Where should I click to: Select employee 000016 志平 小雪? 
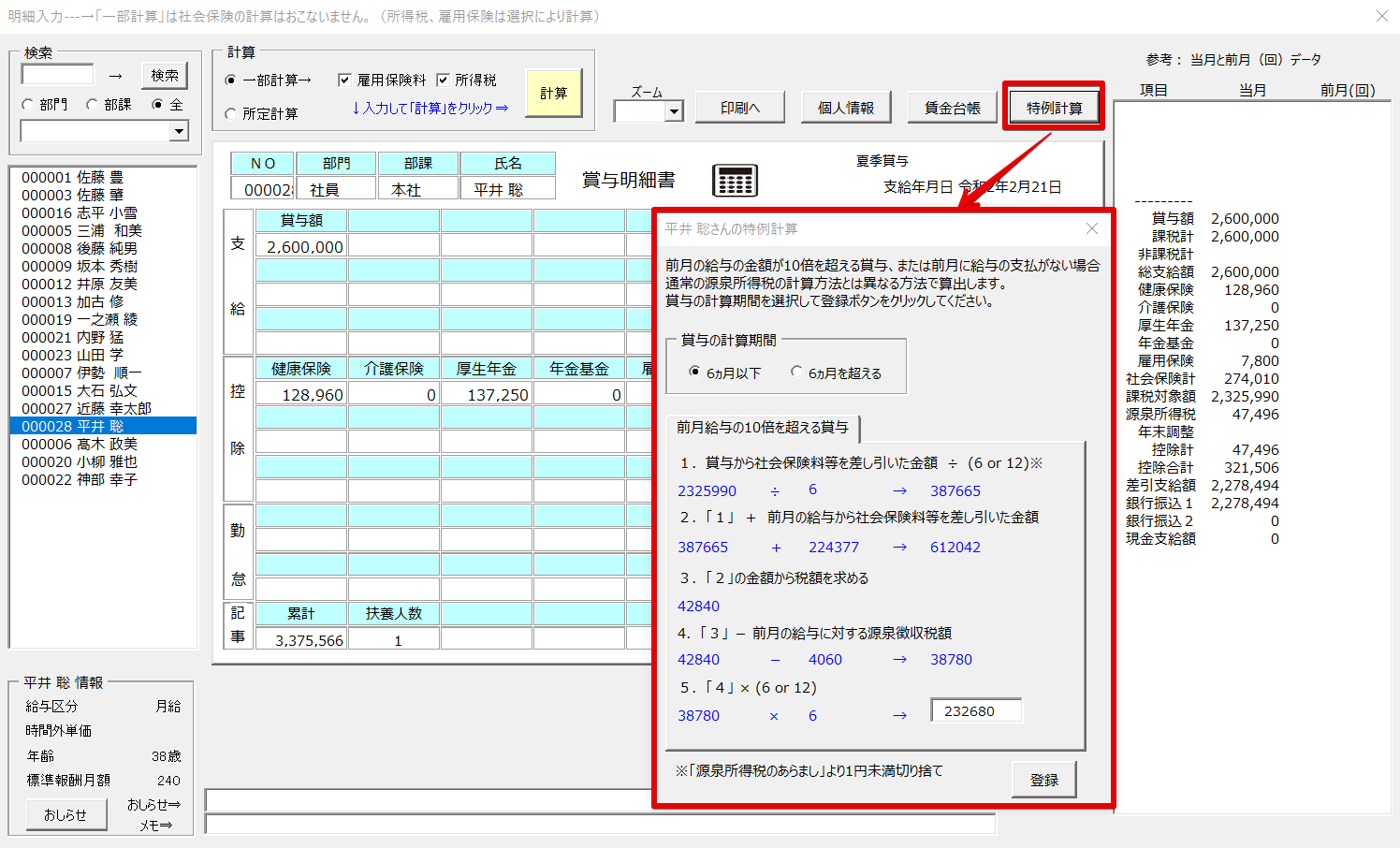tap(103, 213)
